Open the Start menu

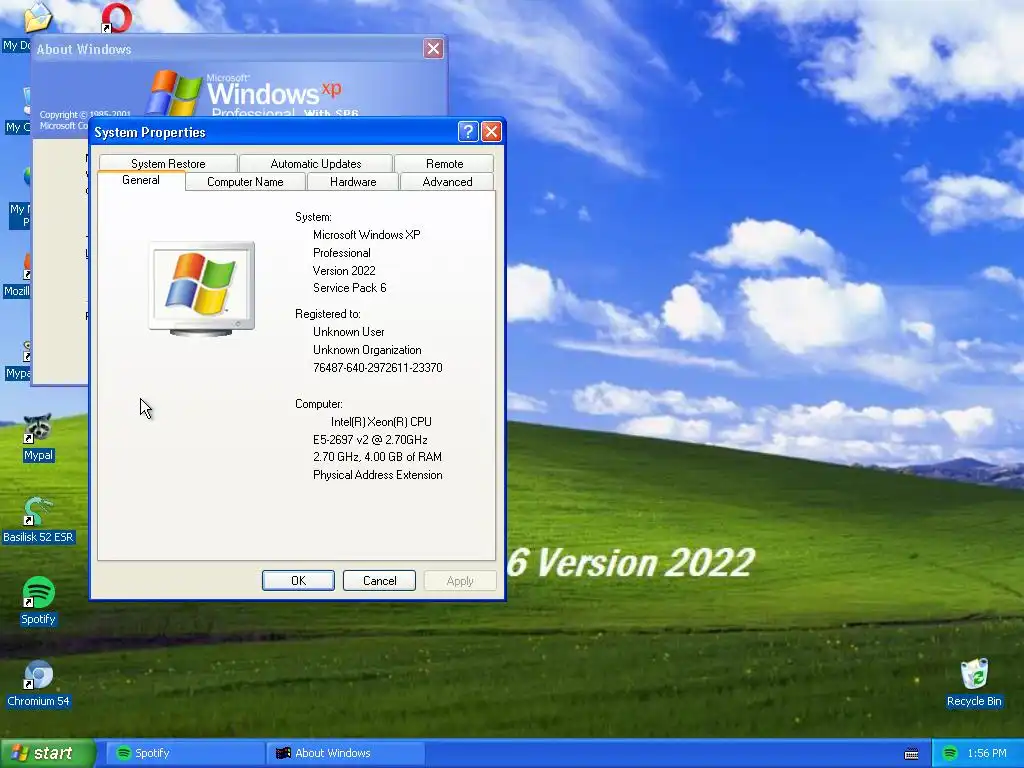(47, 753)
